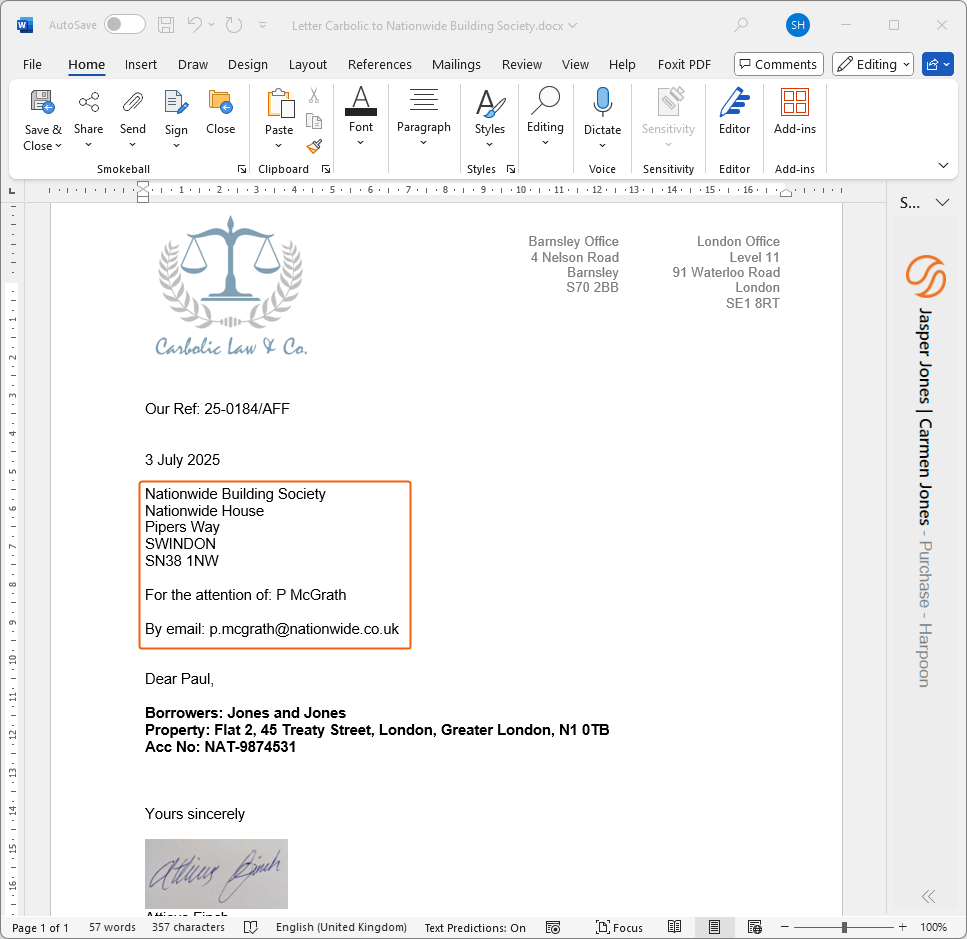
Task: Switch to the References tab
Action: click(379, 65)
